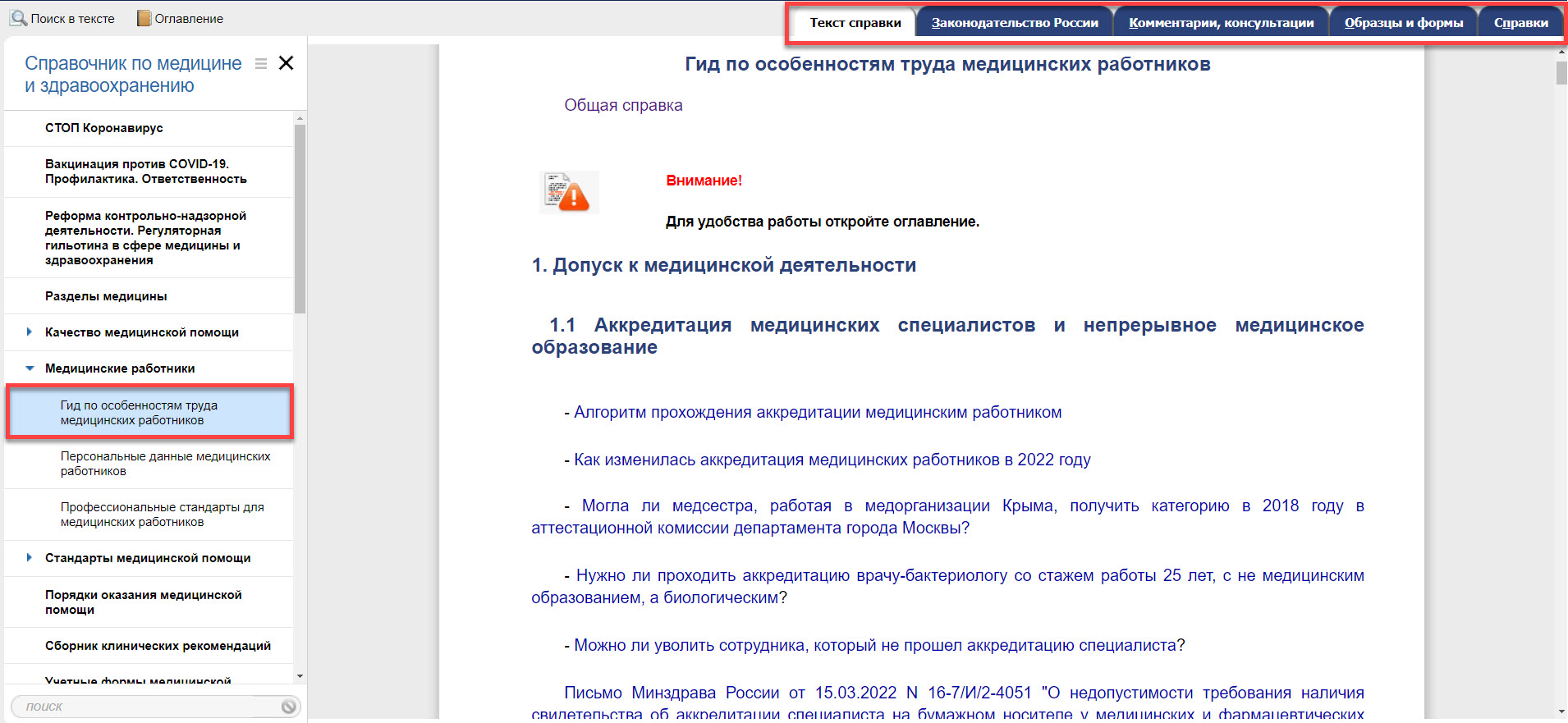1568x723 pixels.
Task: Open Алгоритм прохождения аккредитации link
Action: click(818, 412)
